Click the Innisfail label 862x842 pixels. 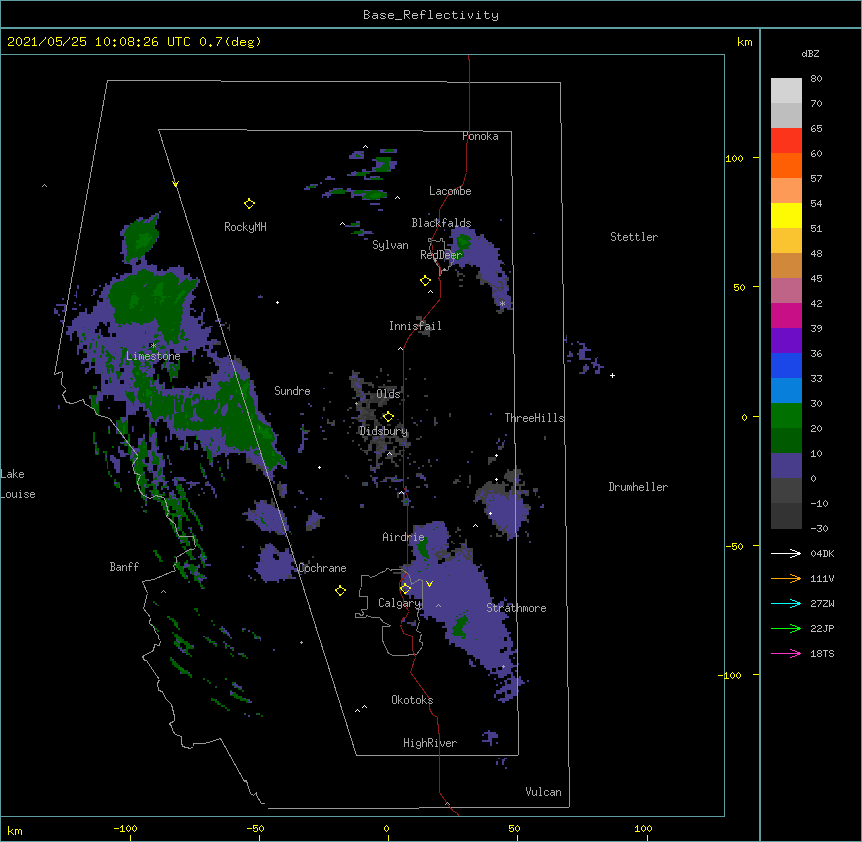tap(415, 326)
